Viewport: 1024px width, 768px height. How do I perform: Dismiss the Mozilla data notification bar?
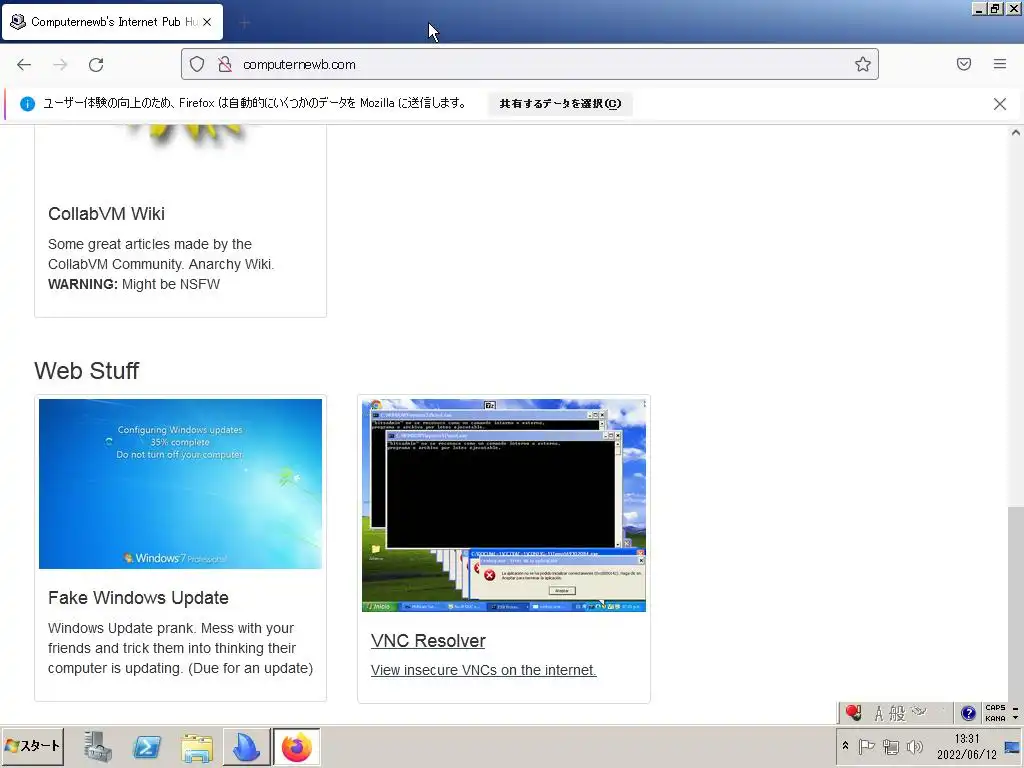(x=1000, y=104)
